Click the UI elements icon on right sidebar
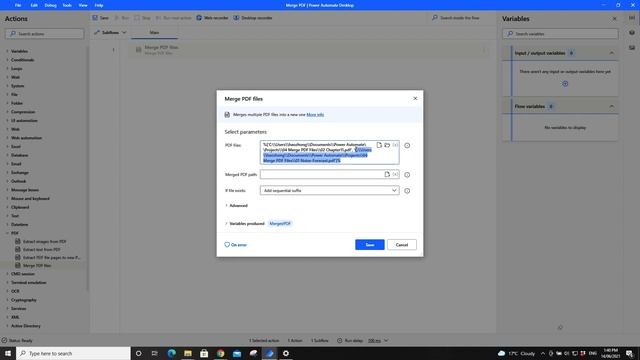 [632, 33]
